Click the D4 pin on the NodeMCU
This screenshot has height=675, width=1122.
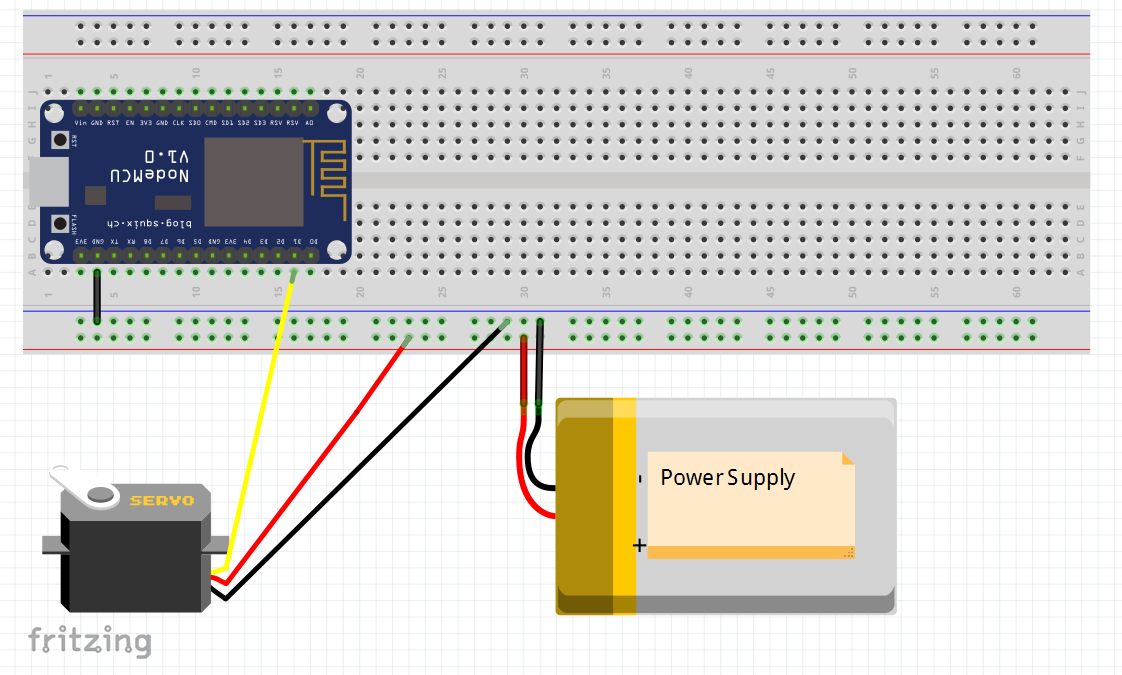(x=245, y=255)
